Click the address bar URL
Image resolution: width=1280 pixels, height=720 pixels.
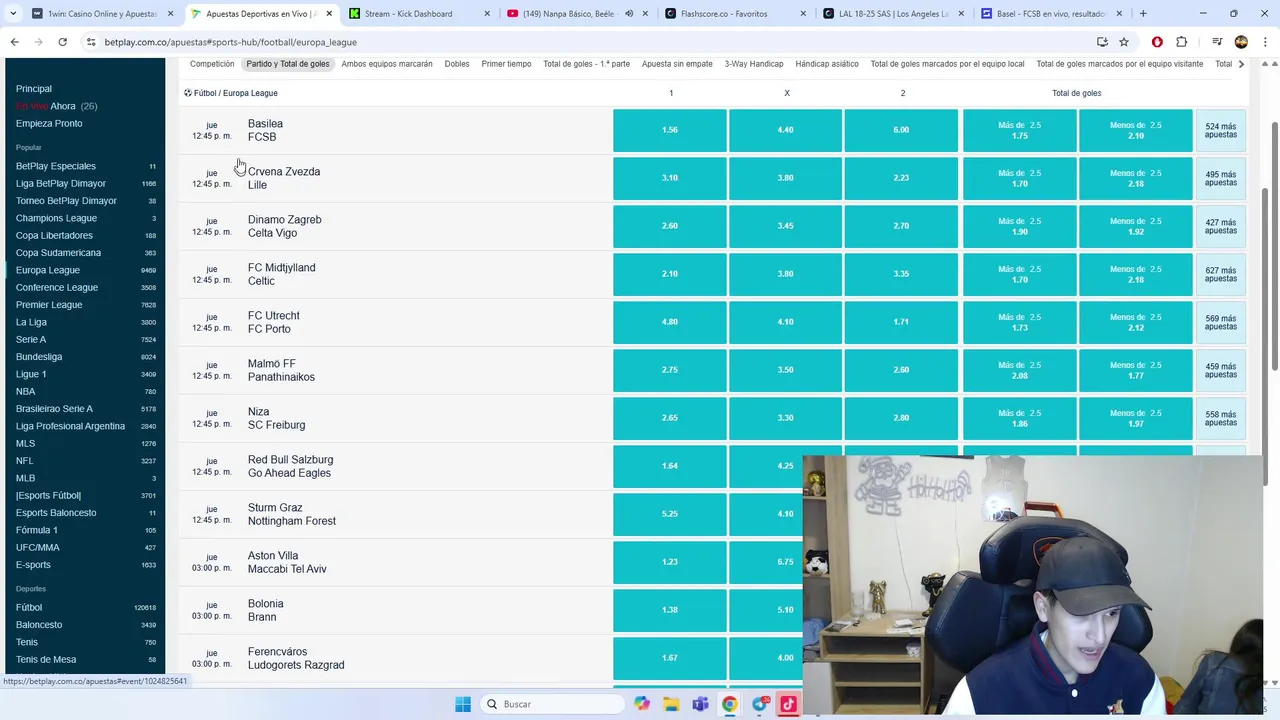[230, 42]
